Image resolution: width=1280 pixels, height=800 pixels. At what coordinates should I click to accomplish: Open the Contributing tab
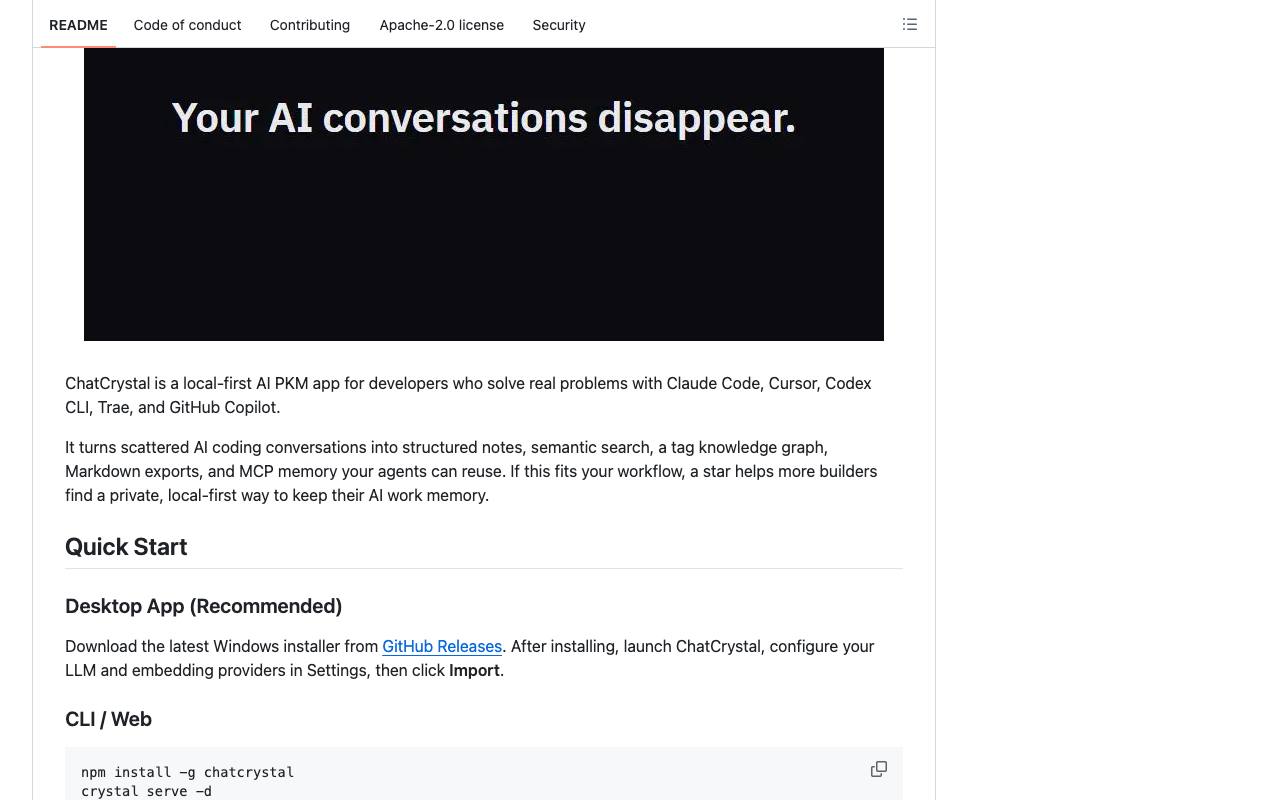(310, 25)
